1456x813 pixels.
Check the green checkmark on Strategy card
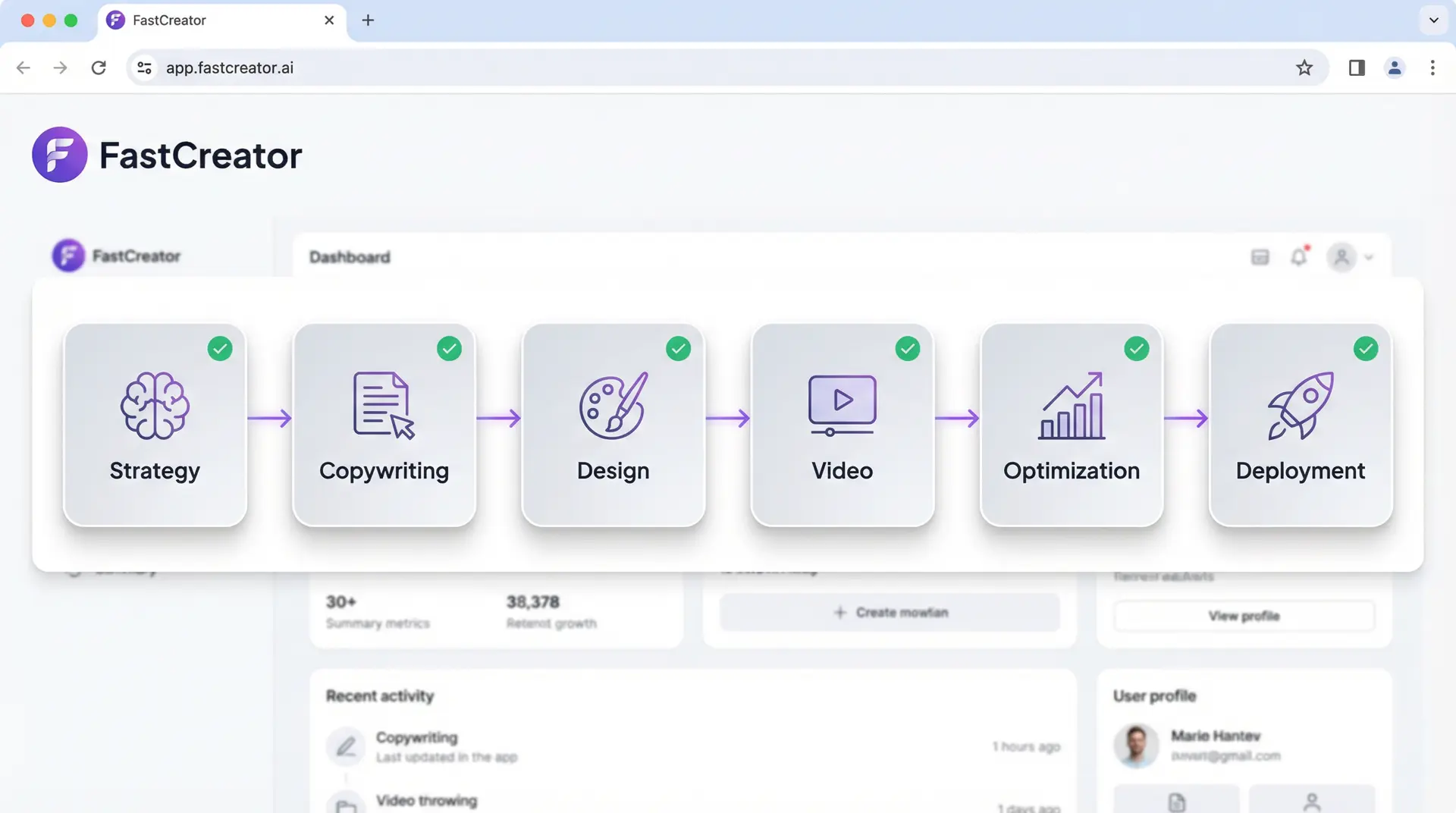(x=220, y=348)
